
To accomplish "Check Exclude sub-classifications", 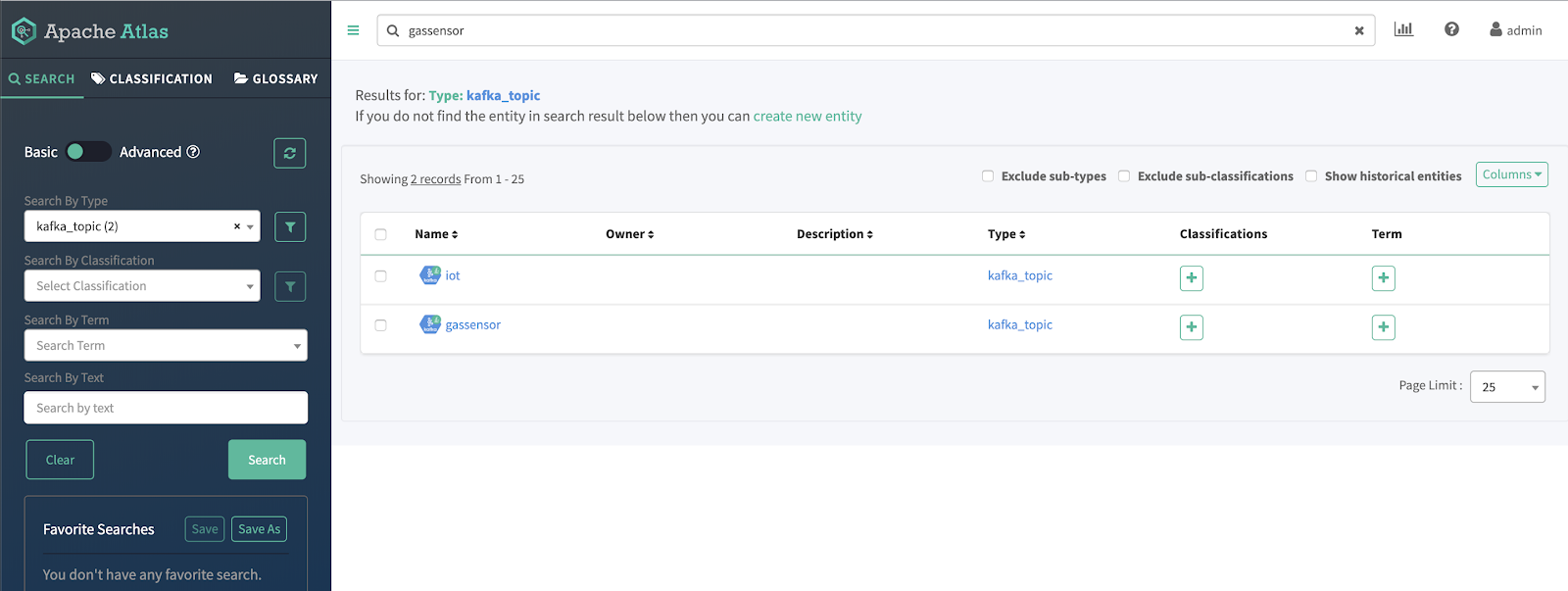I will pos(1124,176).
